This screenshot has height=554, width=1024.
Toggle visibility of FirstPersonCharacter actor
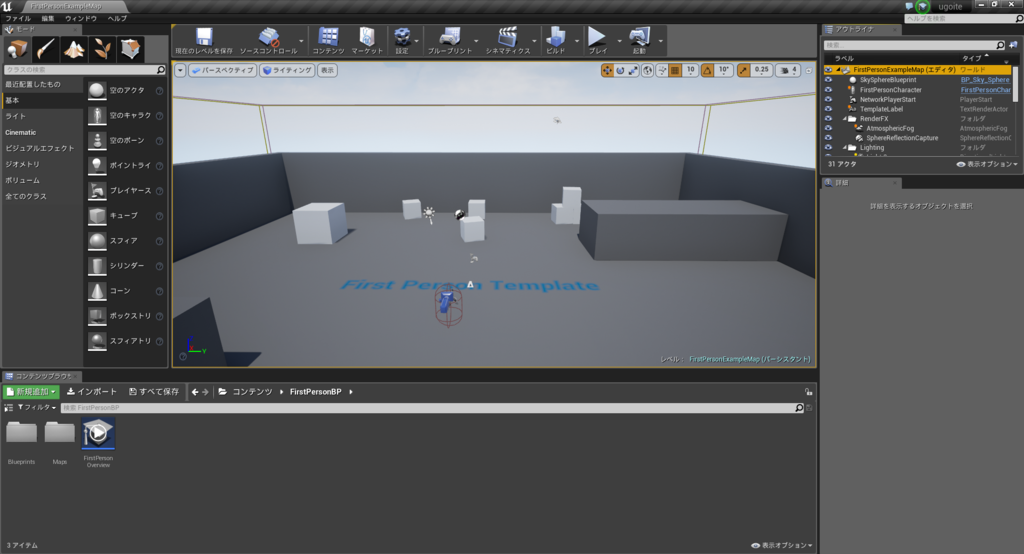coord(828,90)
